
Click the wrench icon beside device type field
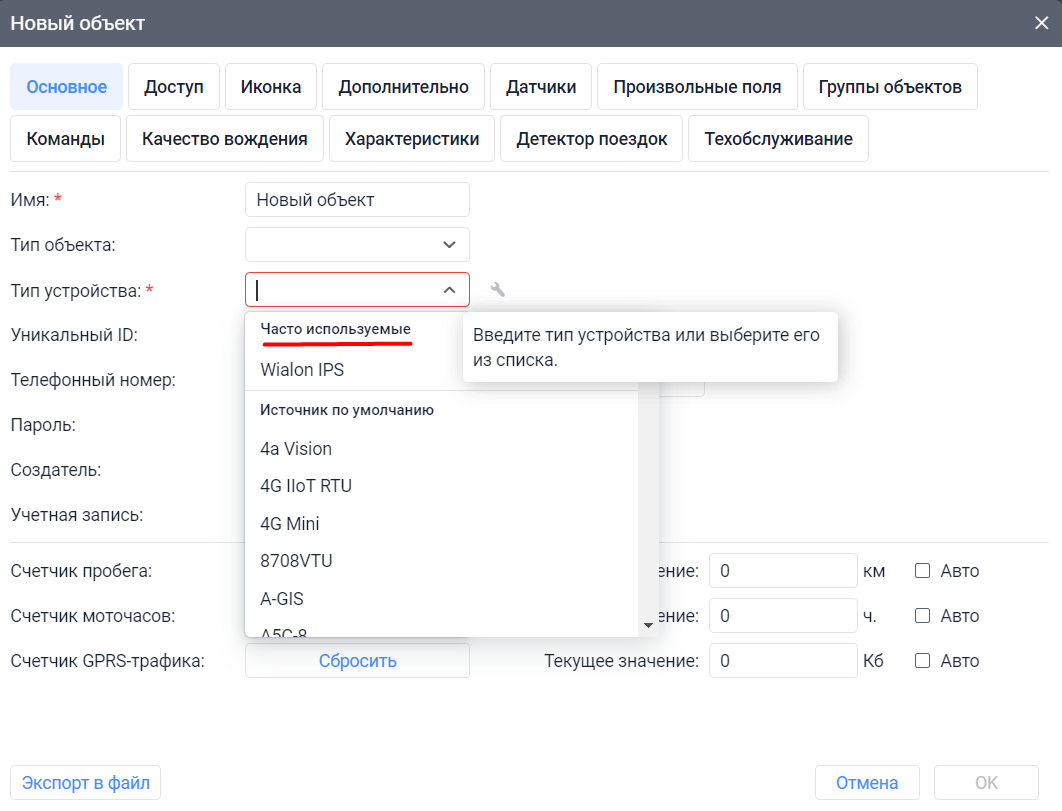(497, 288)
